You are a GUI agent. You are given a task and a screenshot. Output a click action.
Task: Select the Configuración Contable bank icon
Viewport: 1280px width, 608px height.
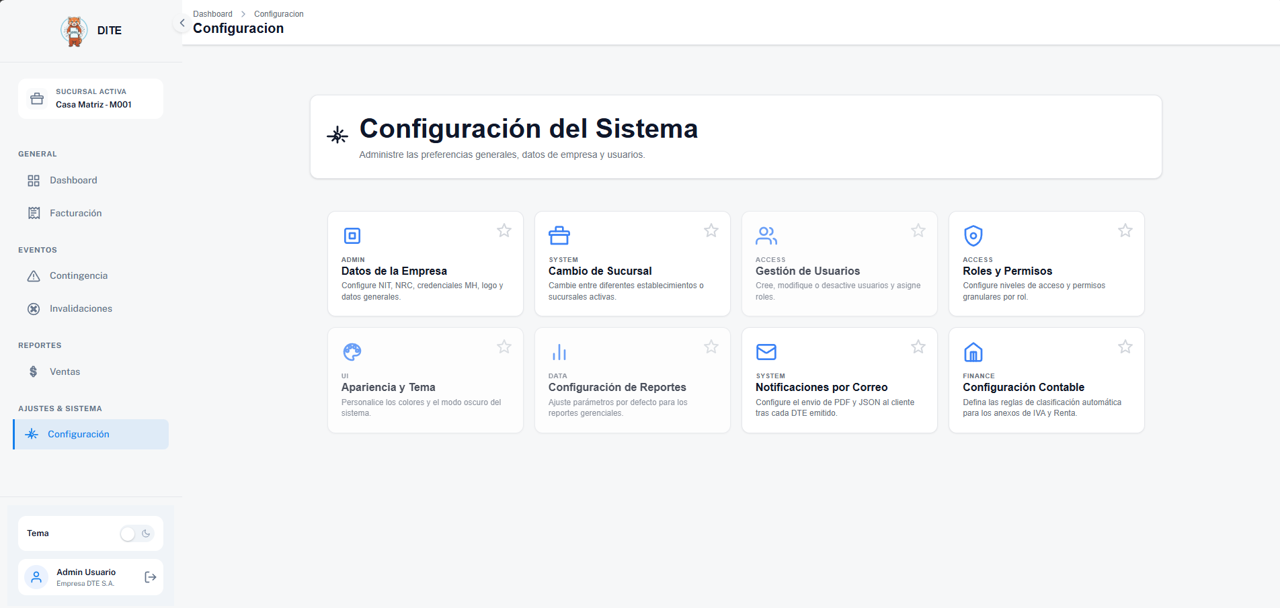973,352
